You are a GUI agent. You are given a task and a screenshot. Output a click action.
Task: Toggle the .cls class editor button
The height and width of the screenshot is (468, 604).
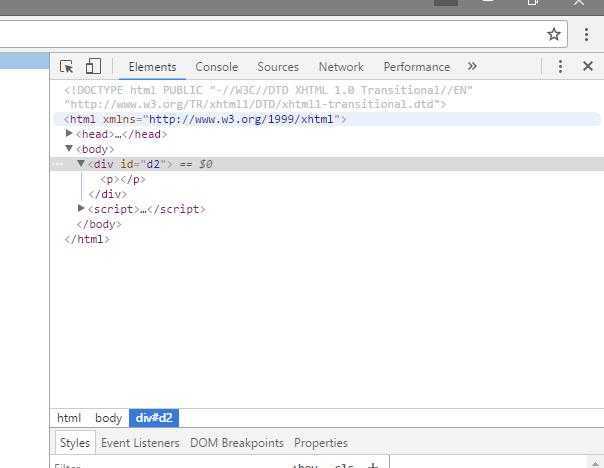pos(344,465)
